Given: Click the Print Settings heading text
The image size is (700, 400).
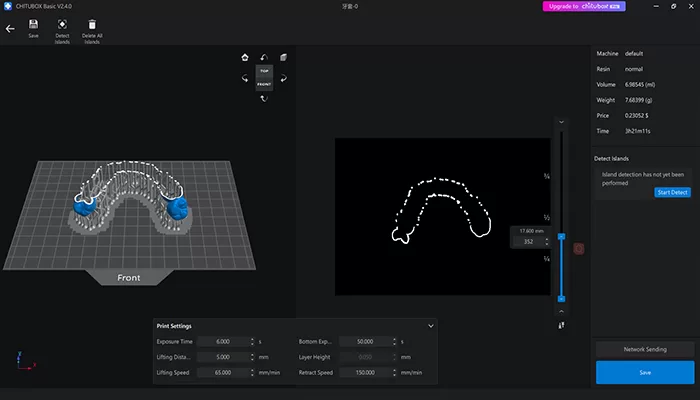Looking at the screenshot, I should coord(174,326).
